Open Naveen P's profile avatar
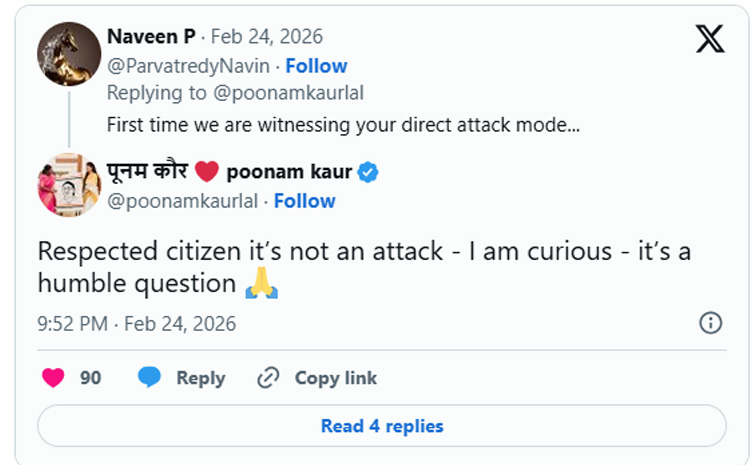Image resolution: width=756 pixels, height=465 pixels. coord(68,52)
